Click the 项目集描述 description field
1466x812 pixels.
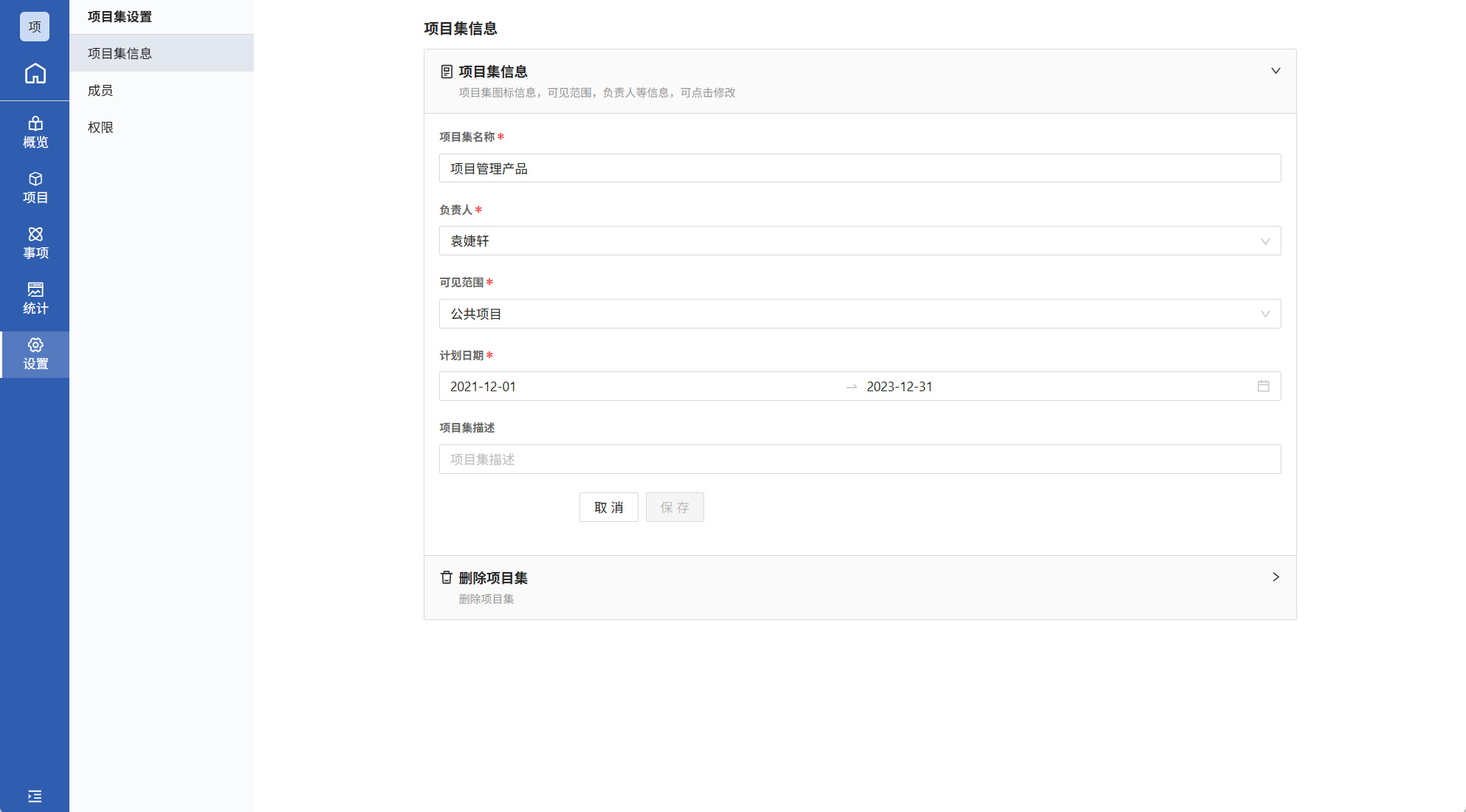pos(859,459)
